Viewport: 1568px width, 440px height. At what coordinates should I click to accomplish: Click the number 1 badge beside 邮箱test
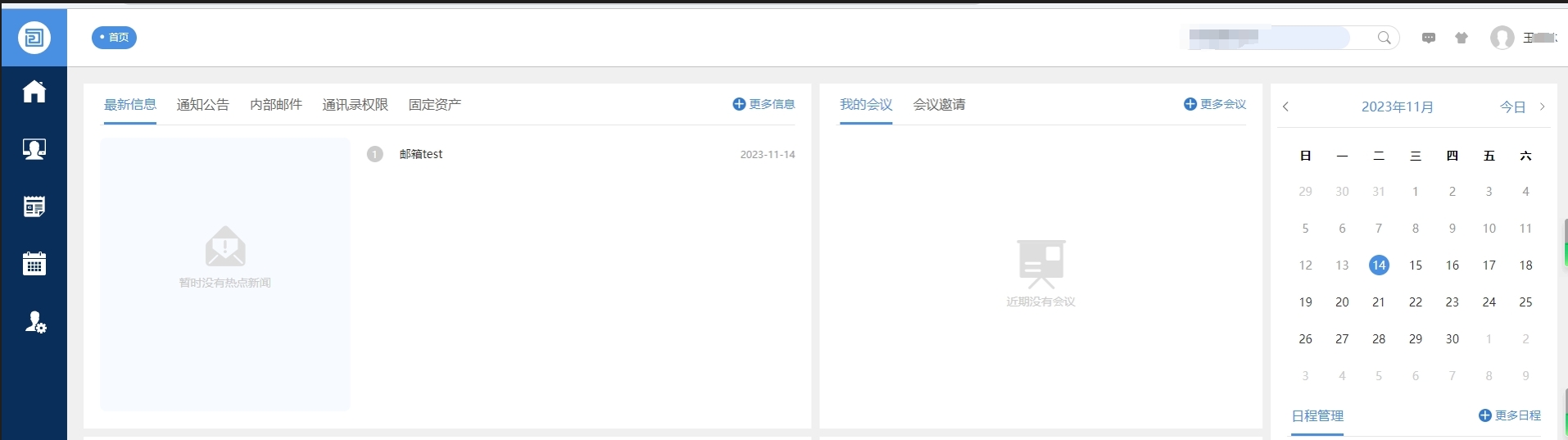pyautogui.click(x=375, y=154)
